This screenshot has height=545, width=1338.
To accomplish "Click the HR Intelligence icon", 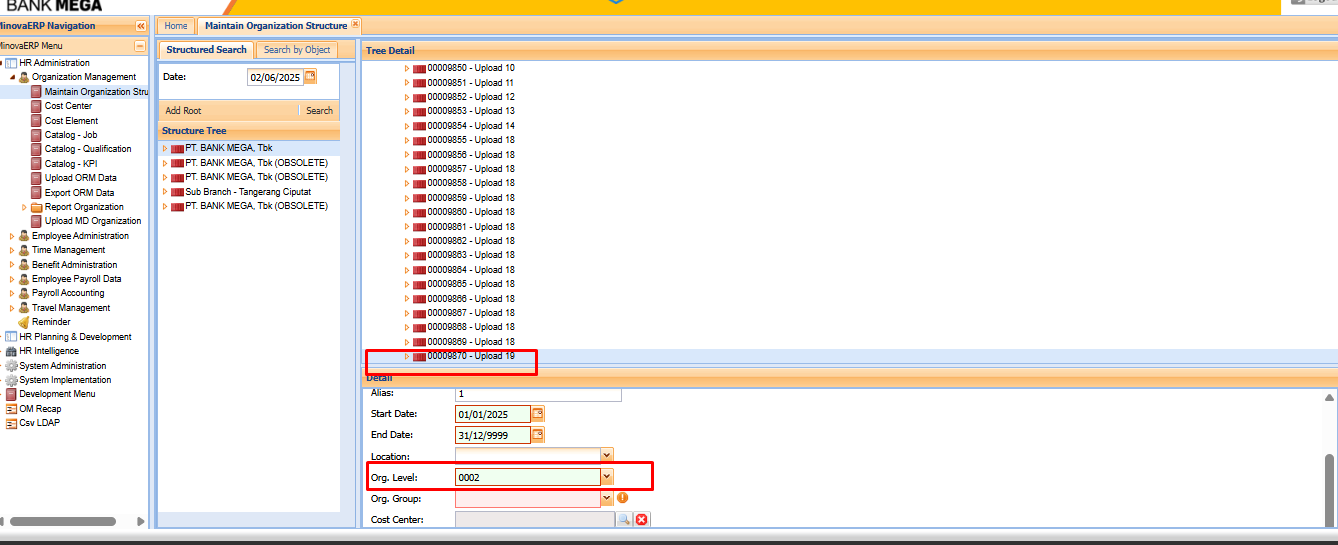I will click(x=11, y=351).
